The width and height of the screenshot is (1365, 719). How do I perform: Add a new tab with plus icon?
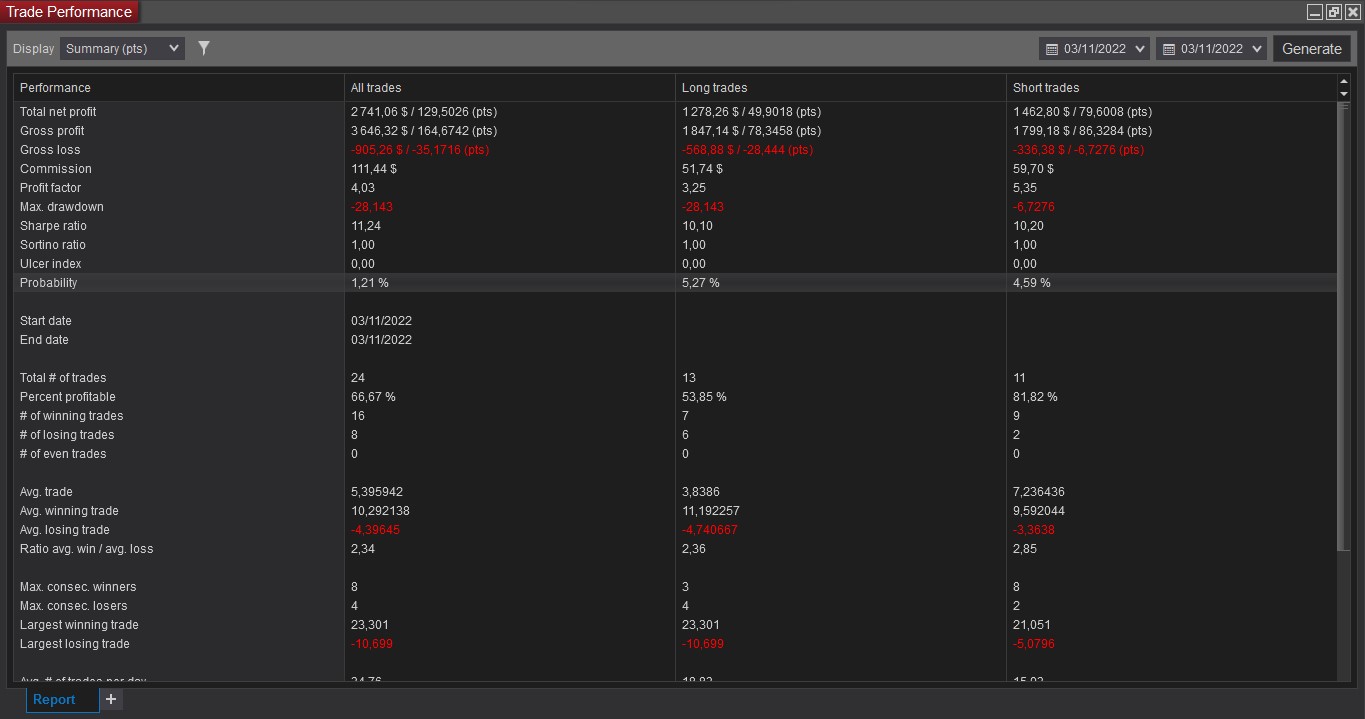(x=111, y=699)
